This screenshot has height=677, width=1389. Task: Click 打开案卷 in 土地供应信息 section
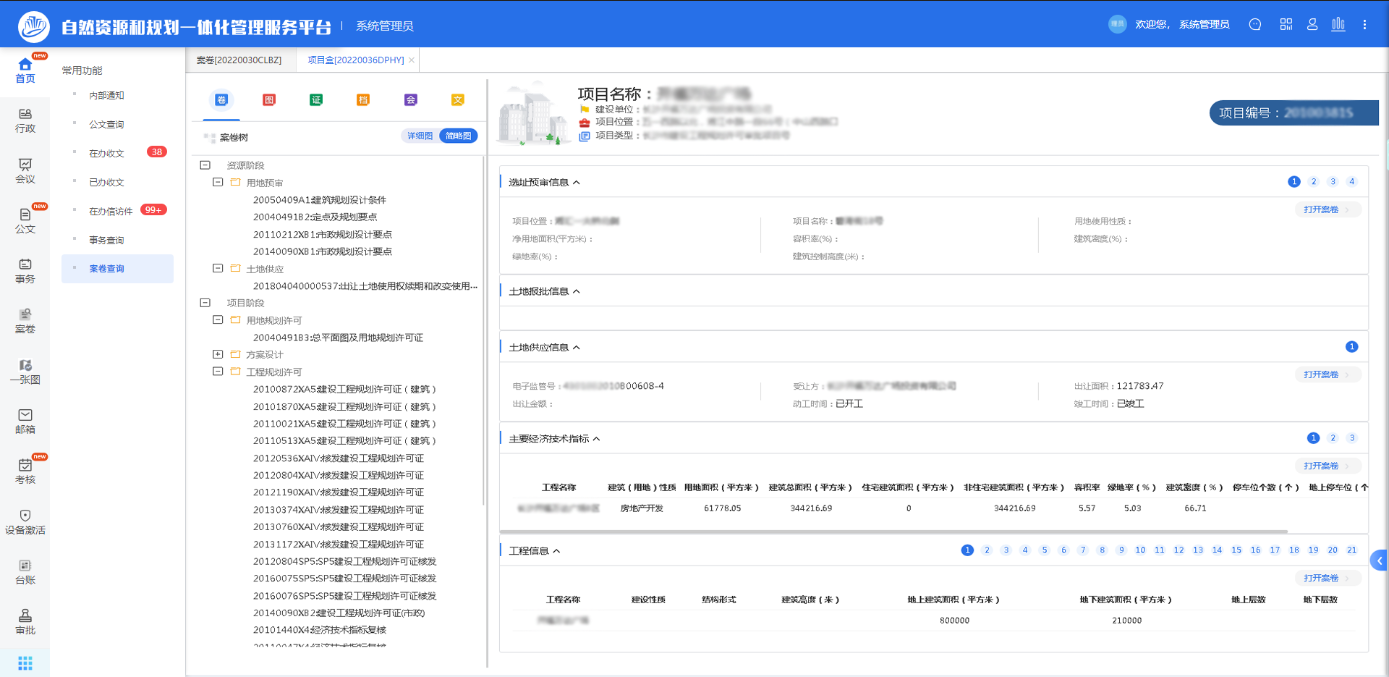click(x=1326, y=375)
